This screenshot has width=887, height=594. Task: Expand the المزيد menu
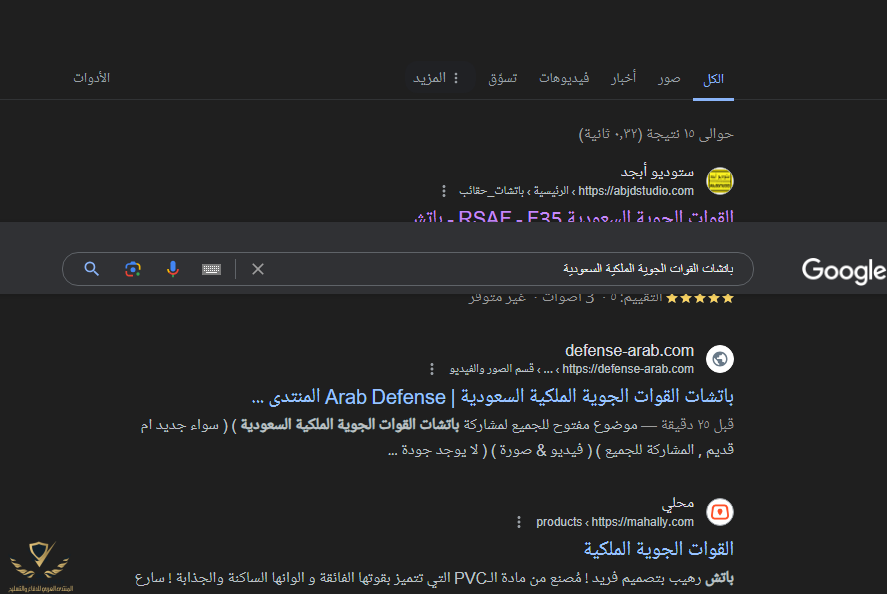(x=436, y=78)
